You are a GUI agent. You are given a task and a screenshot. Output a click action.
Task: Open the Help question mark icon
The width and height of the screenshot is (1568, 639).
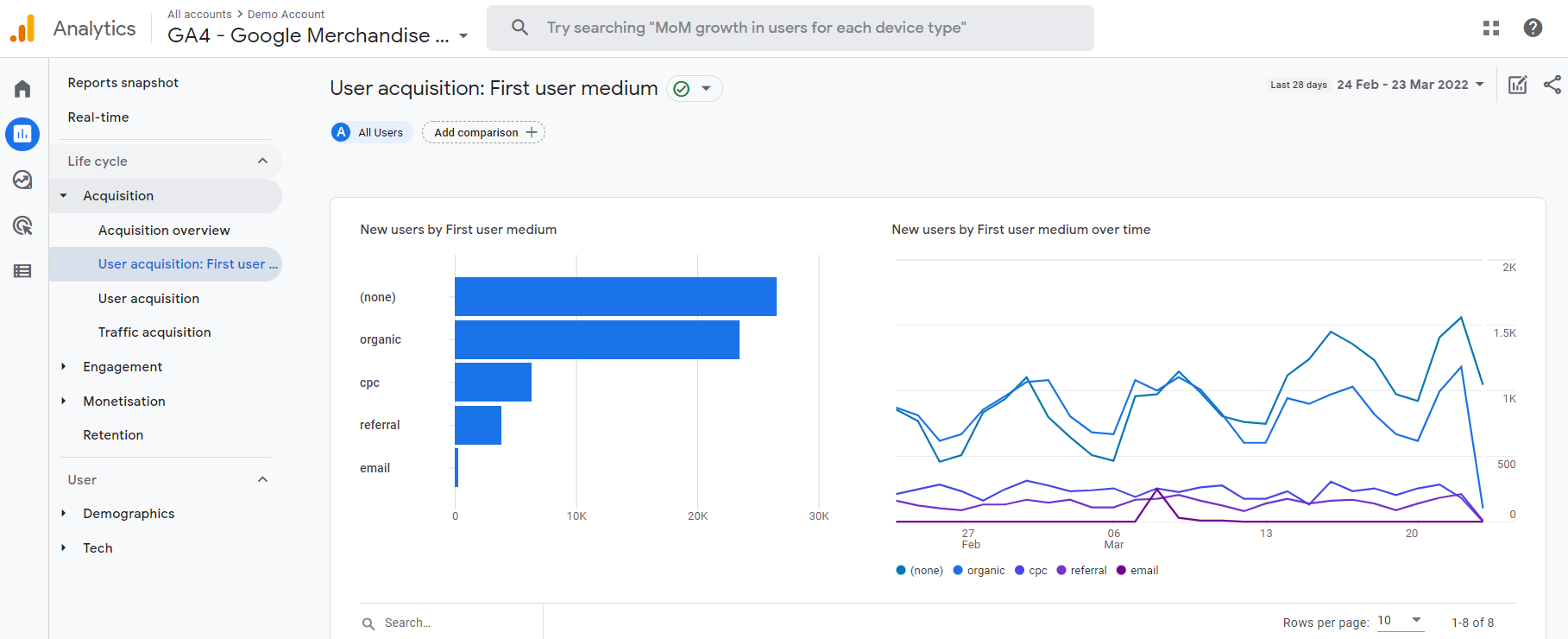tap(1533, 28)
